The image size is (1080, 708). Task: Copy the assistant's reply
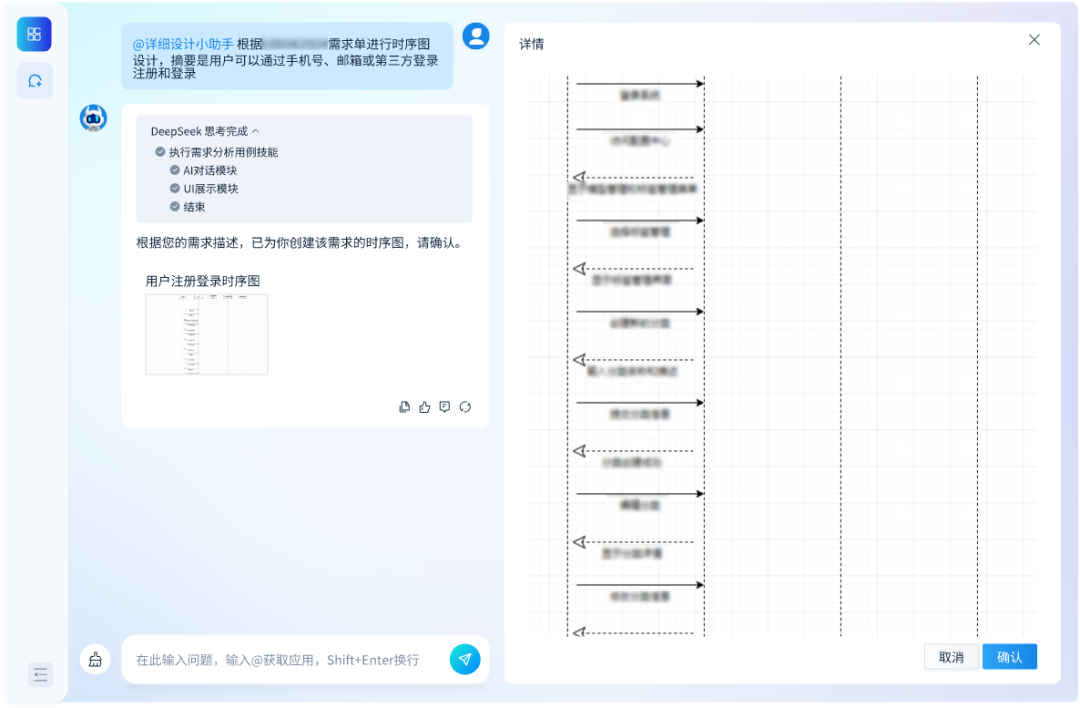pyautogui.click(x=404, y=407)
